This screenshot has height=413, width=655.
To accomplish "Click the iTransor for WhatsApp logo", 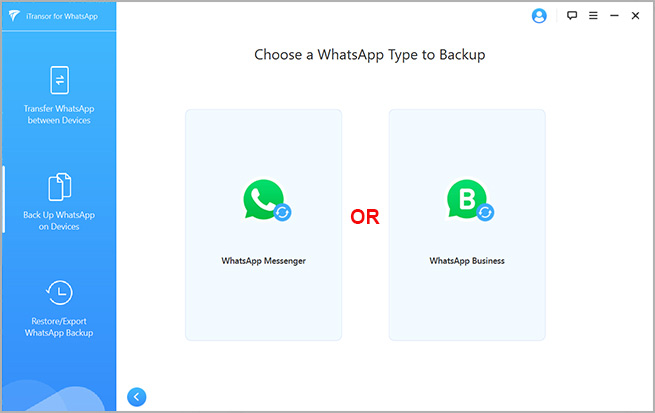I will click(x=14, y=16).
